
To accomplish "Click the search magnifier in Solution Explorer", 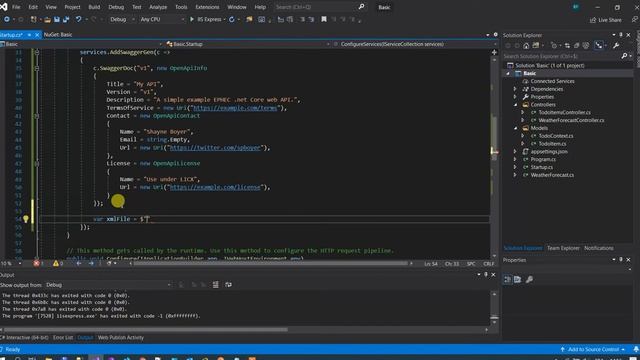I will coord(624,56).
